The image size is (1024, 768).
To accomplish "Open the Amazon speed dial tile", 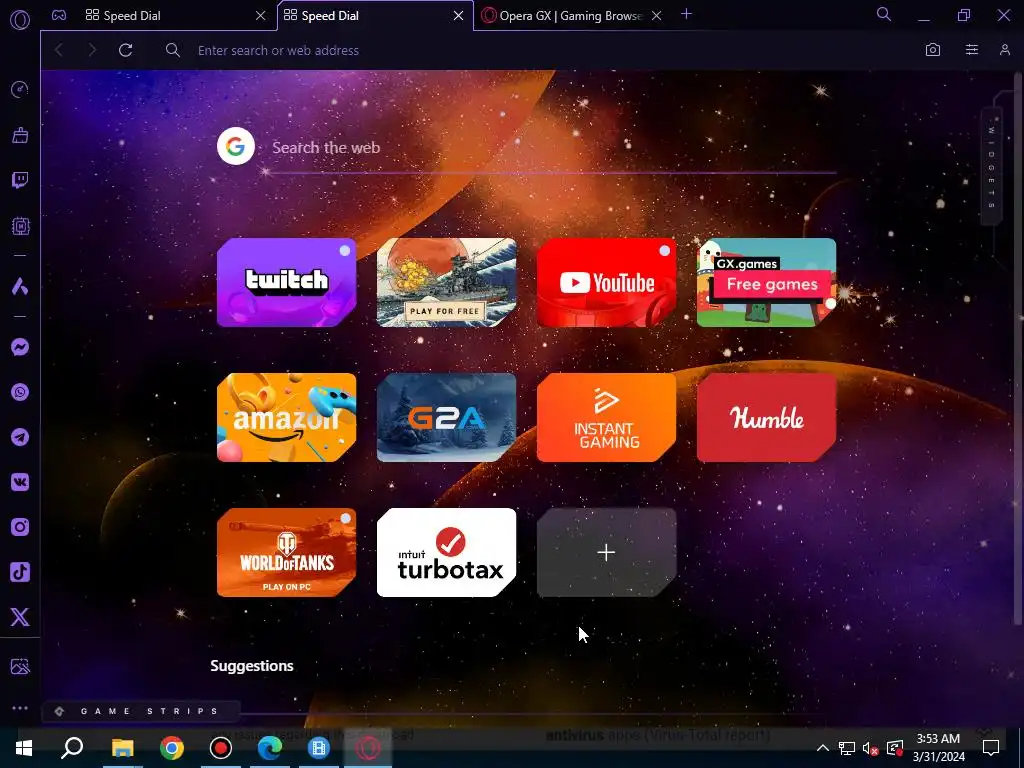I will [287, 417].
